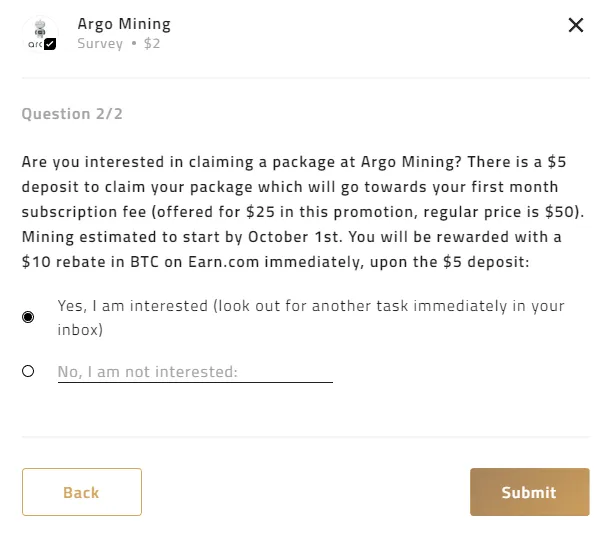Click the "Argo Mining" survey title
This screenshot has height=538, width=610.
tap(124, 24)
